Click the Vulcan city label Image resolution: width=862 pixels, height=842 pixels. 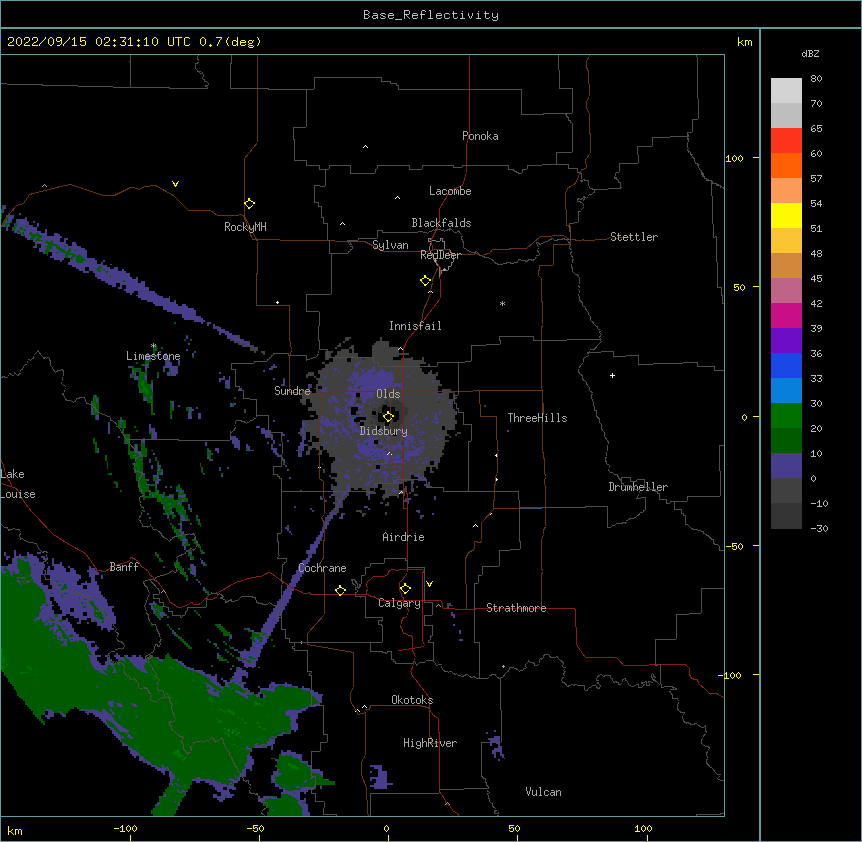pyautogui.click(x=543, y=792)
